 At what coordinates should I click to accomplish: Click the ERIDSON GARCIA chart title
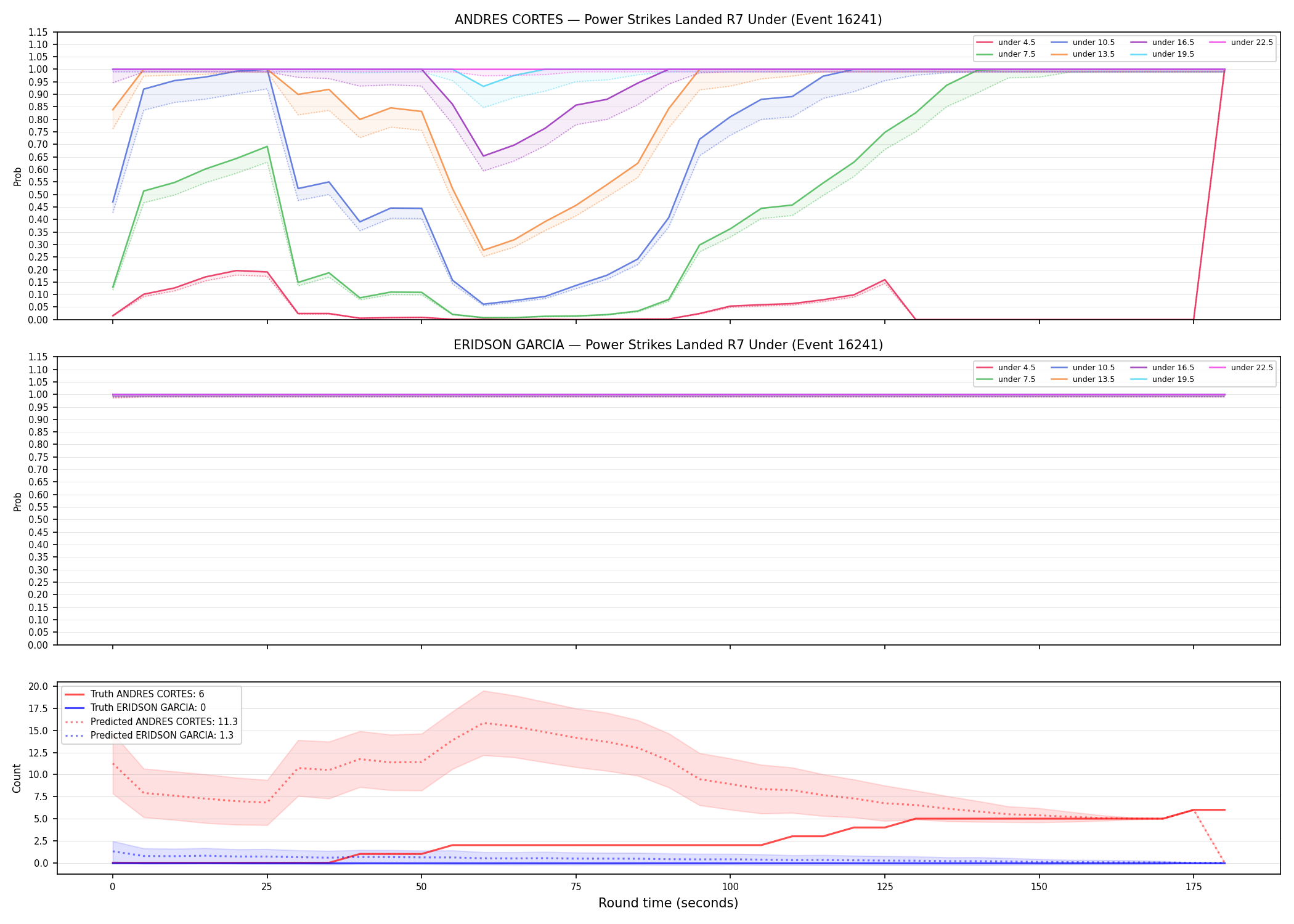(x=668, y=345)
